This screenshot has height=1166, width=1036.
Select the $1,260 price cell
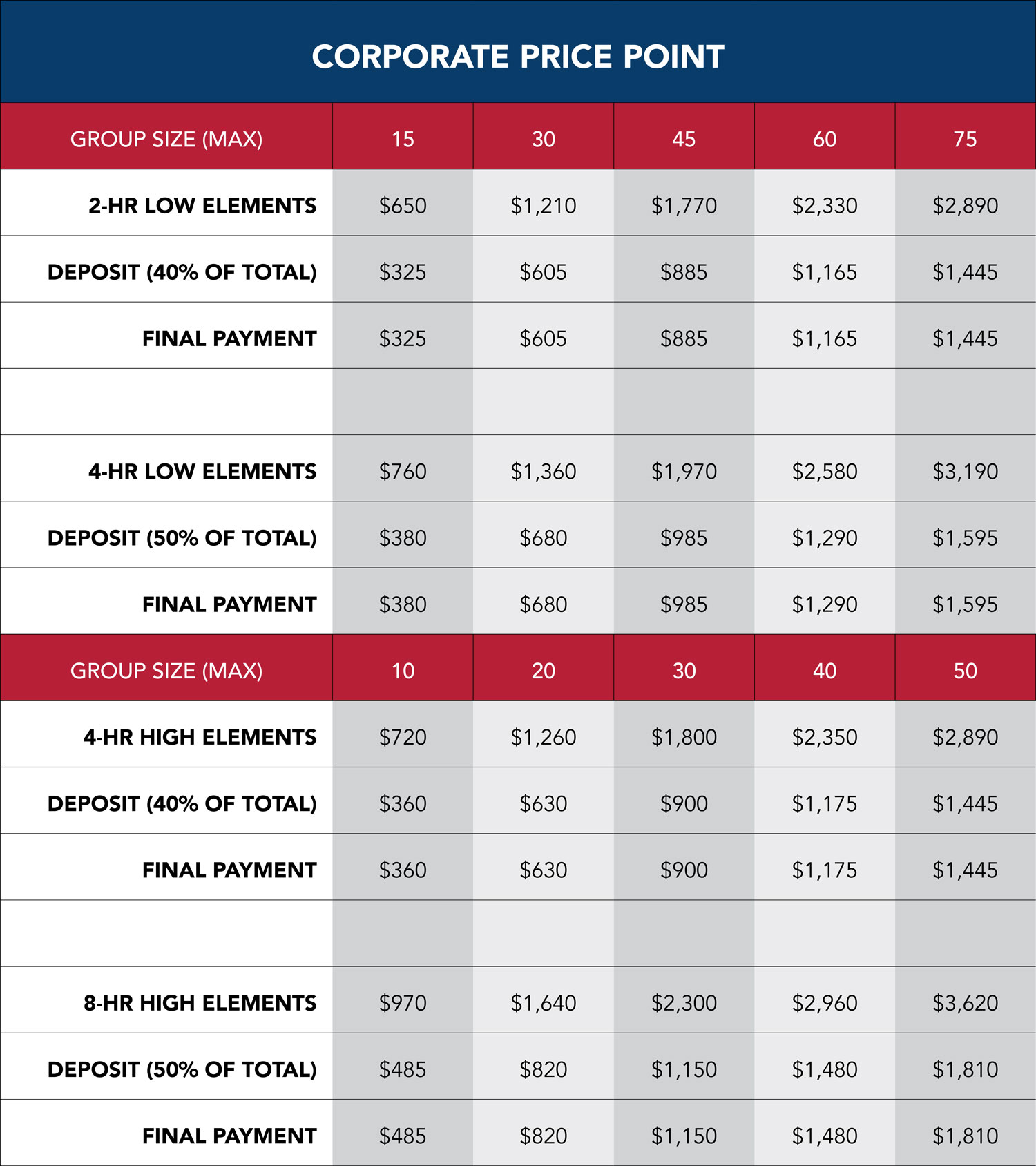click(544, 737)
